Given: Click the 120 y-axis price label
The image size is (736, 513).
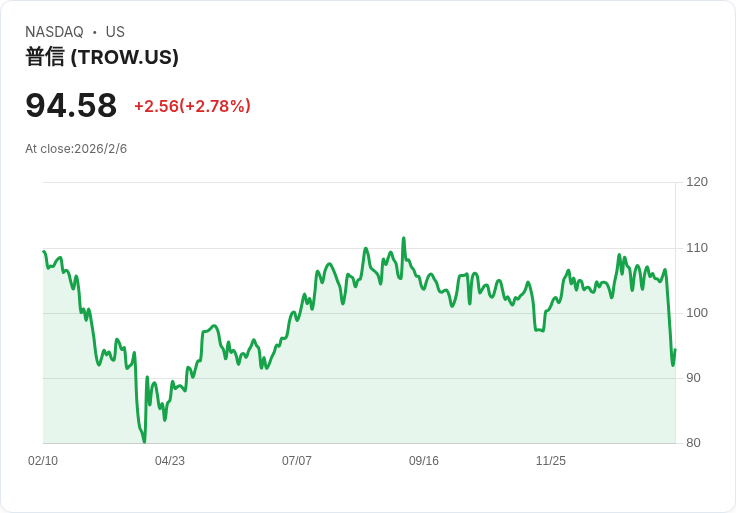Looking at the screenshot, I should pos(697,182).
